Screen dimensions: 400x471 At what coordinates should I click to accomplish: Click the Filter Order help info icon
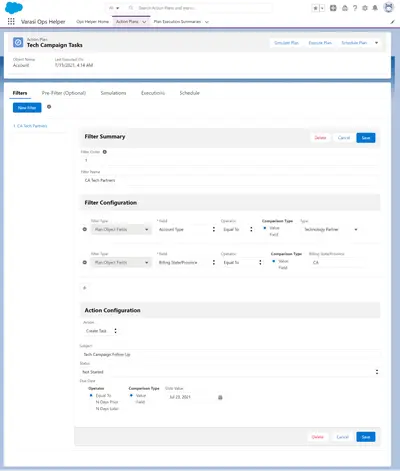pos(105,152)
